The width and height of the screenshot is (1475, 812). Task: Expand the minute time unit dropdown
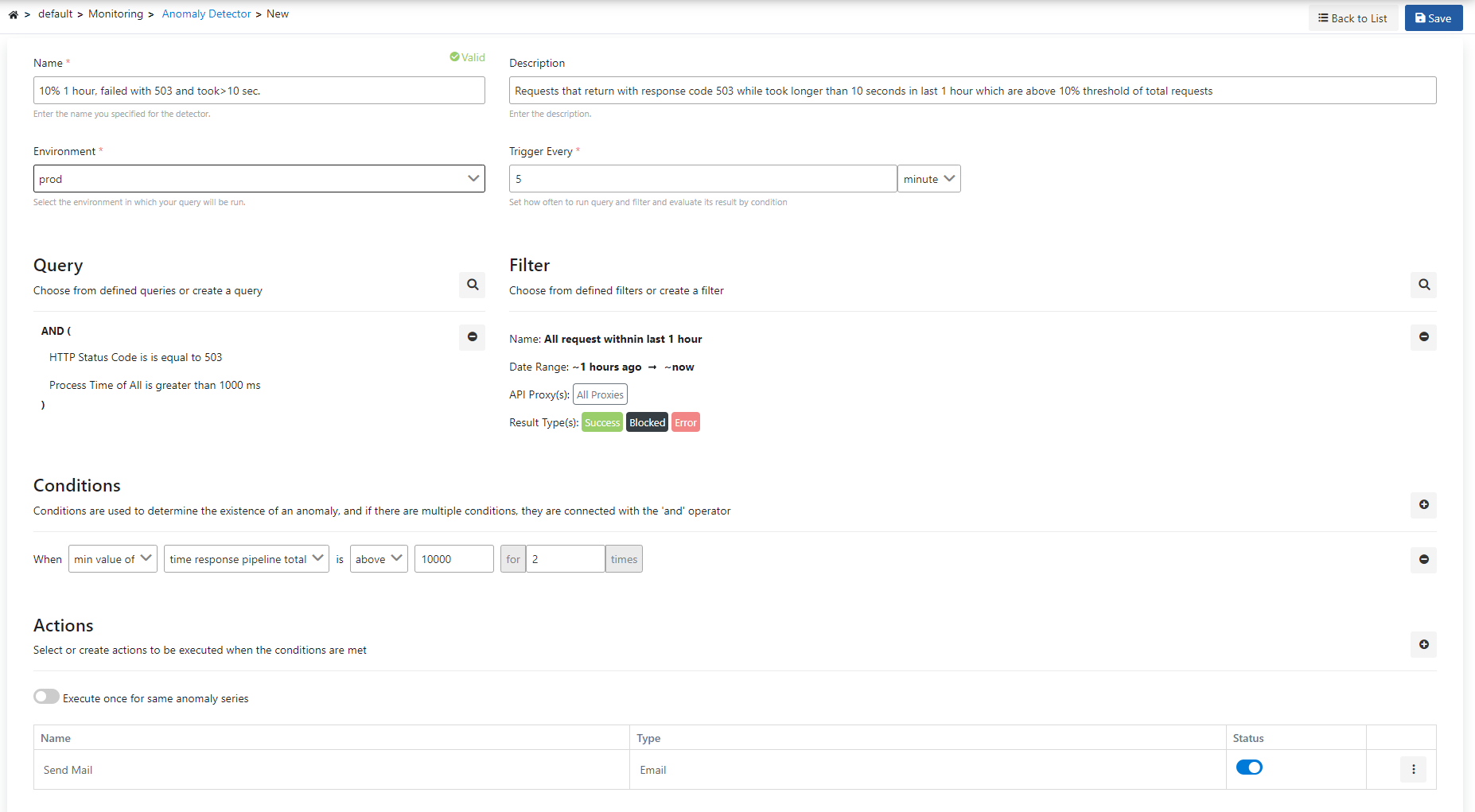[x=928, y=179]
